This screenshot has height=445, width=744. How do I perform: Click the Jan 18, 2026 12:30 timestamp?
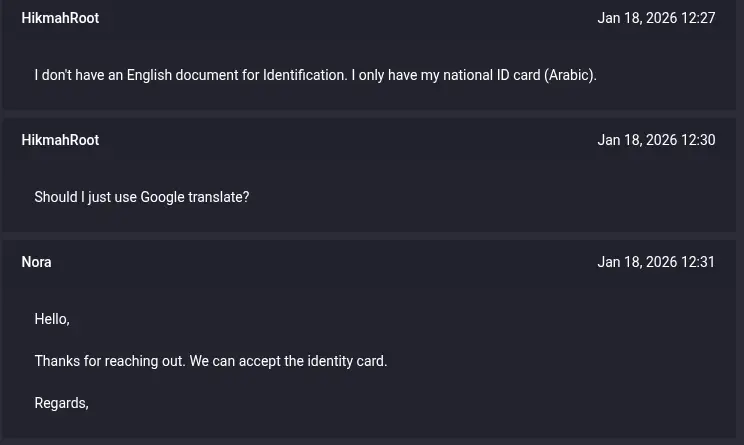coord(656,140)
